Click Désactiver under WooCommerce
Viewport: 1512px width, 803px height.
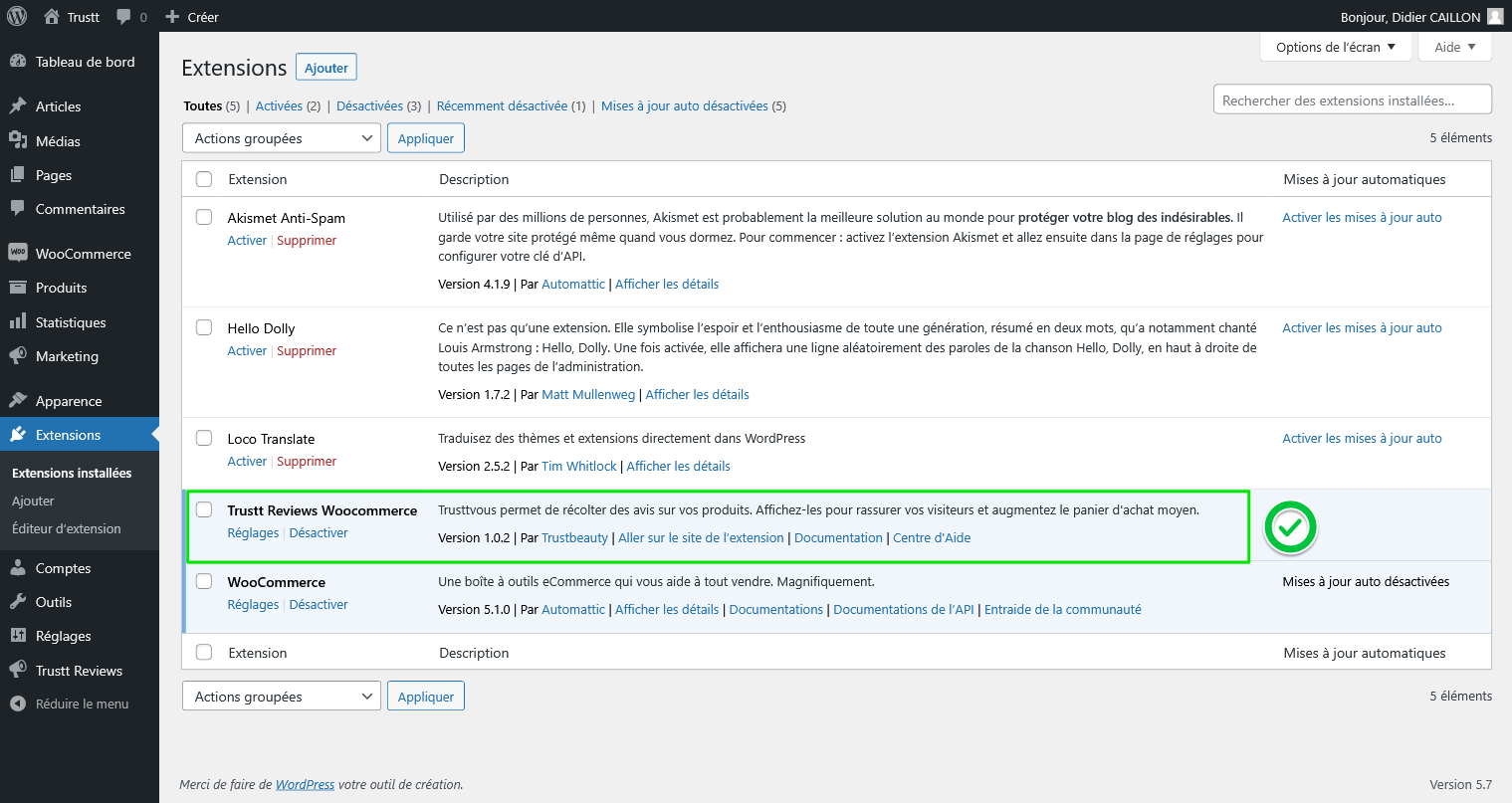point(319,604)
